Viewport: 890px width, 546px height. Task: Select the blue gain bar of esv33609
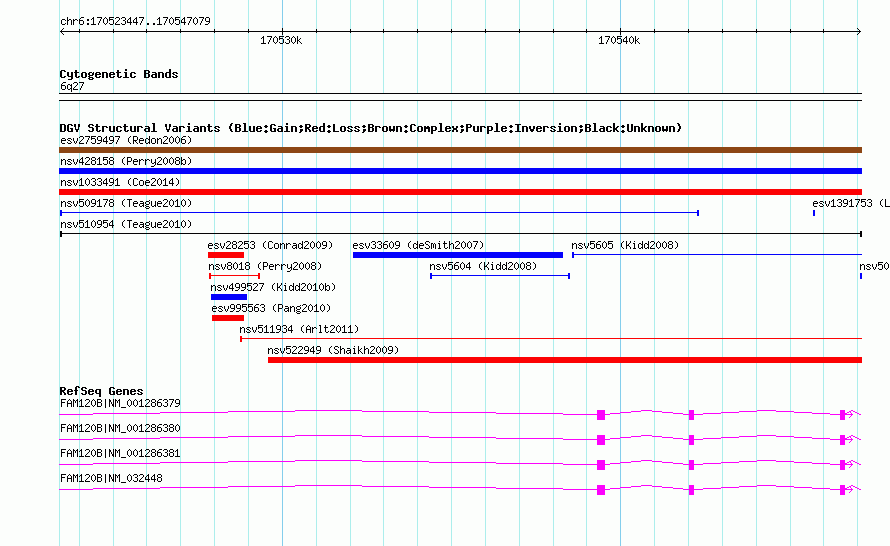457,255
